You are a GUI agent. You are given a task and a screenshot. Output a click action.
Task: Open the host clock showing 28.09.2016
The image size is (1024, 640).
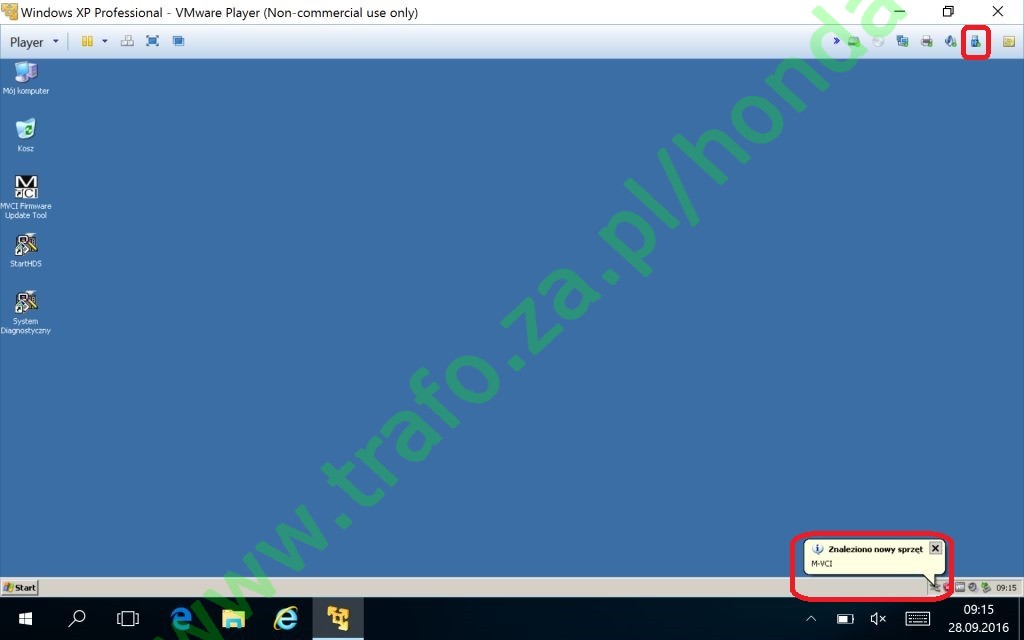pyautogui.click(x=978, y=618)
